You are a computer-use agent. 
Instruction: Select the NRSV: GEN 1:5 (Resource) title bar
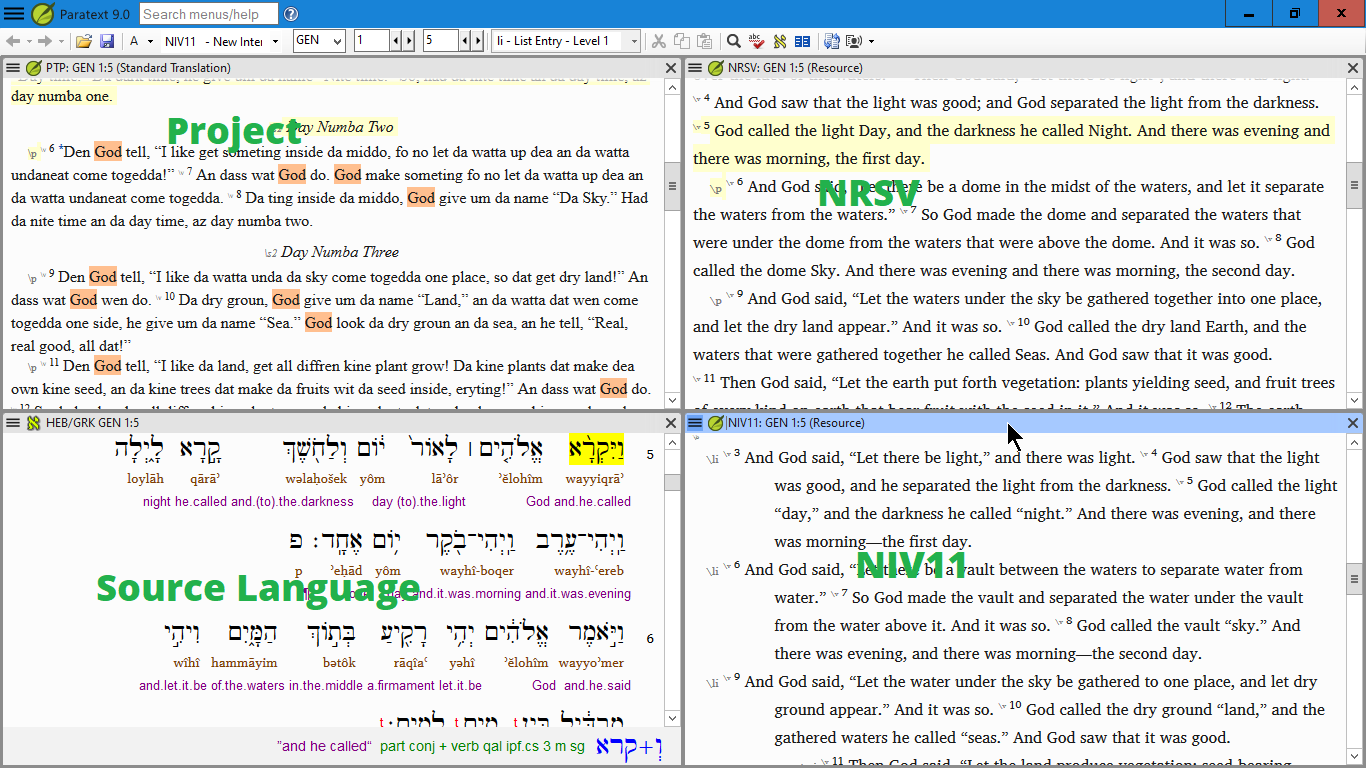click(x=1024, y=68)
